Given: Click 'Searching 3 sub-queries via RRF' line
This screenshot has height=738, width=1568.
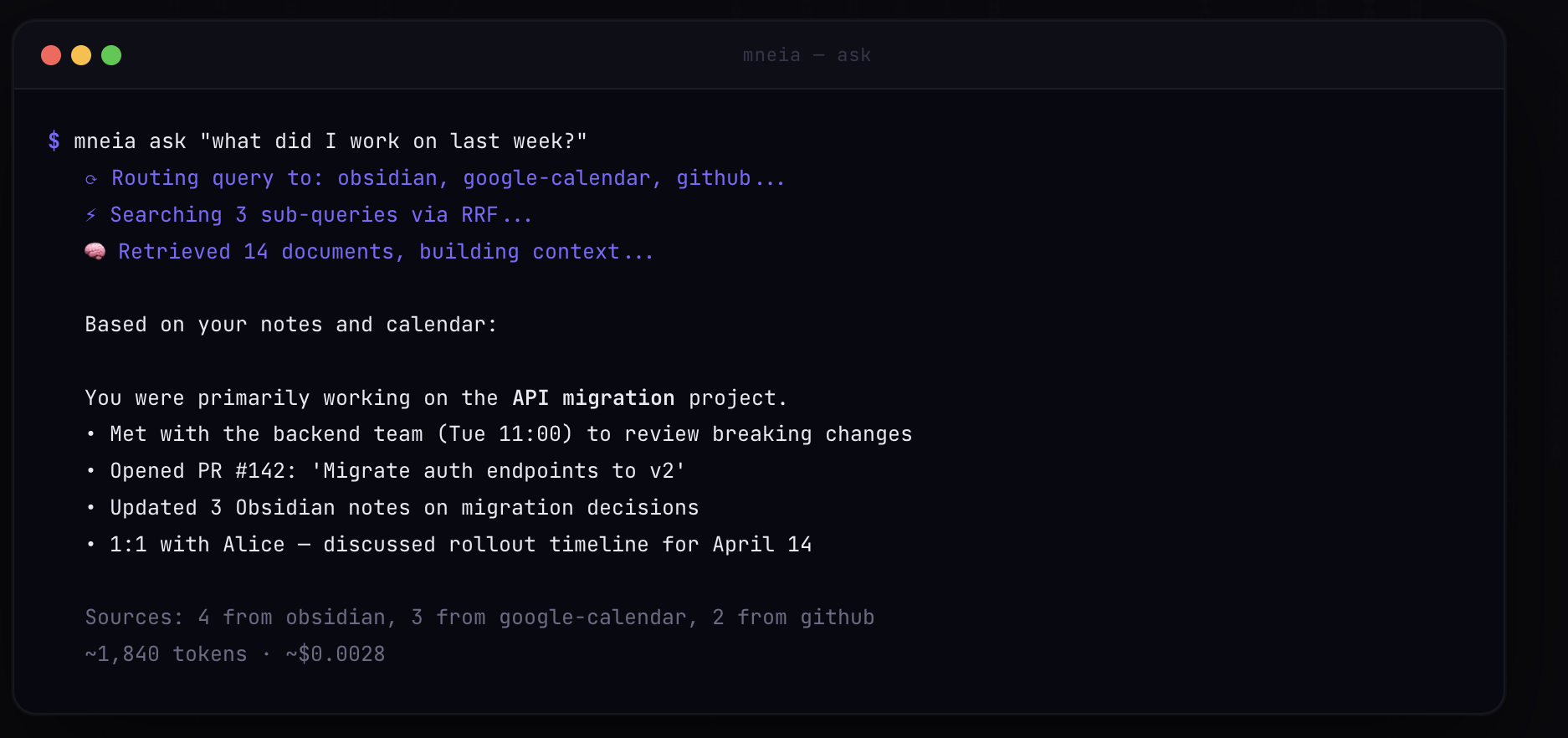Looking at the screenshot, I should (320, 216).
